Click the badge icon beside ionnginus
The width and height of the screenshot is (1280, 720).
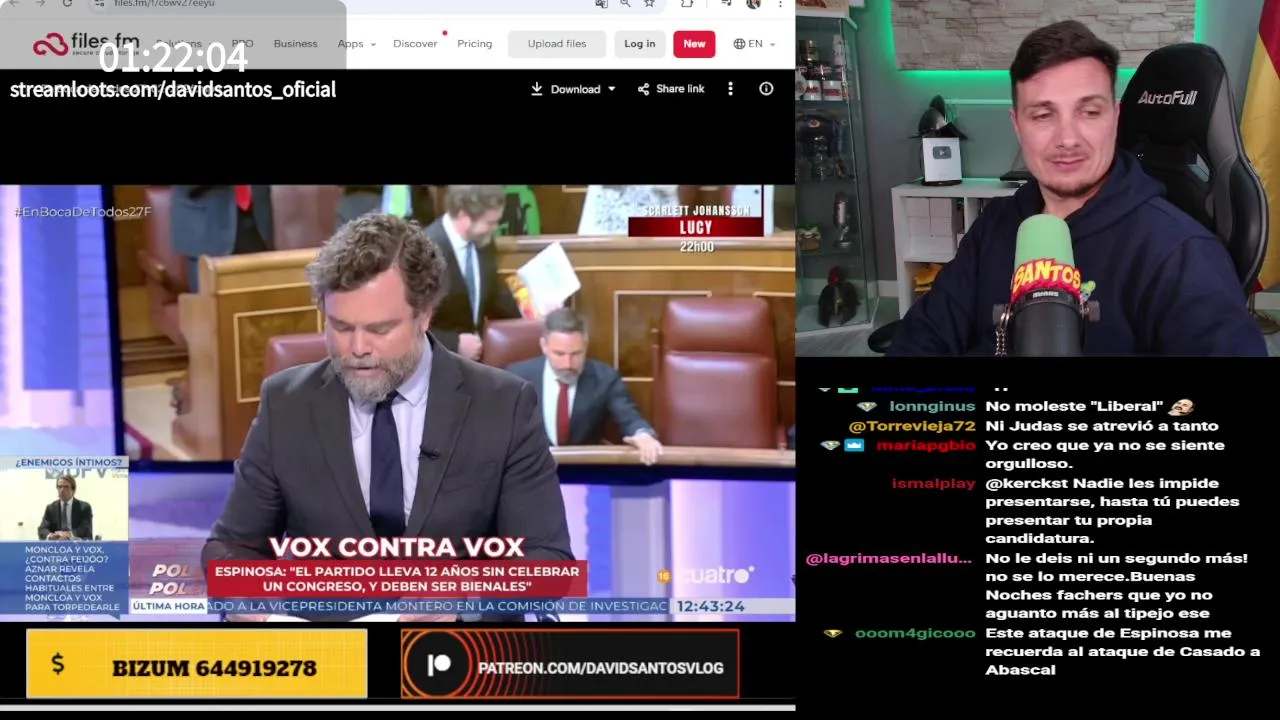click(x=867, y=406)
